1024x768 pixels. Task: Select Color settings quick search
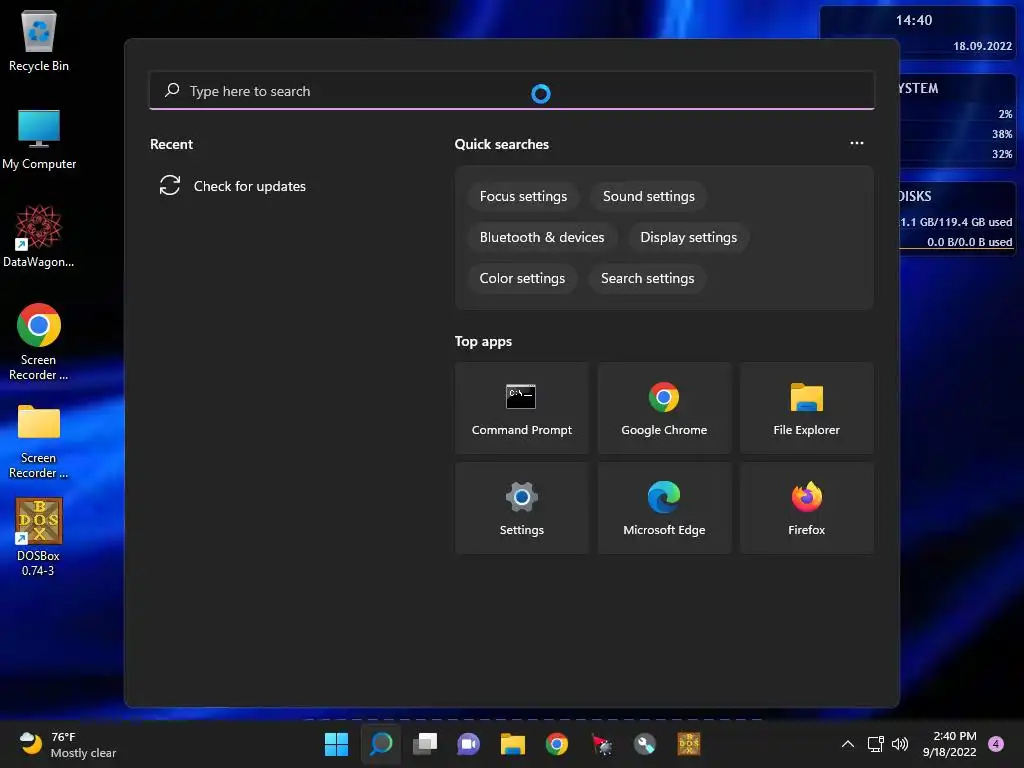522,278
